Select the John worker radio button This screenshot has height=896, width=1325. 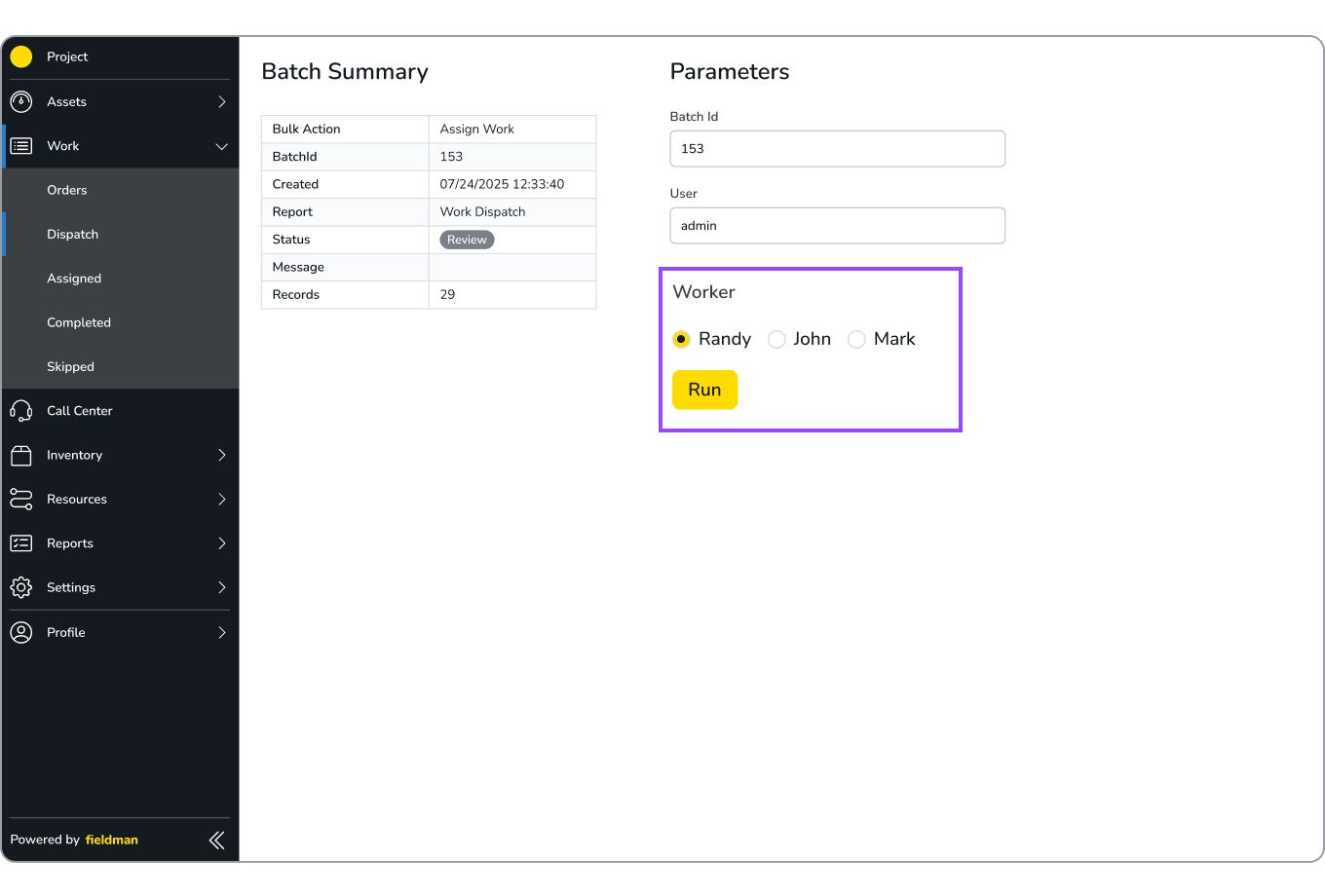pos(776,339)
